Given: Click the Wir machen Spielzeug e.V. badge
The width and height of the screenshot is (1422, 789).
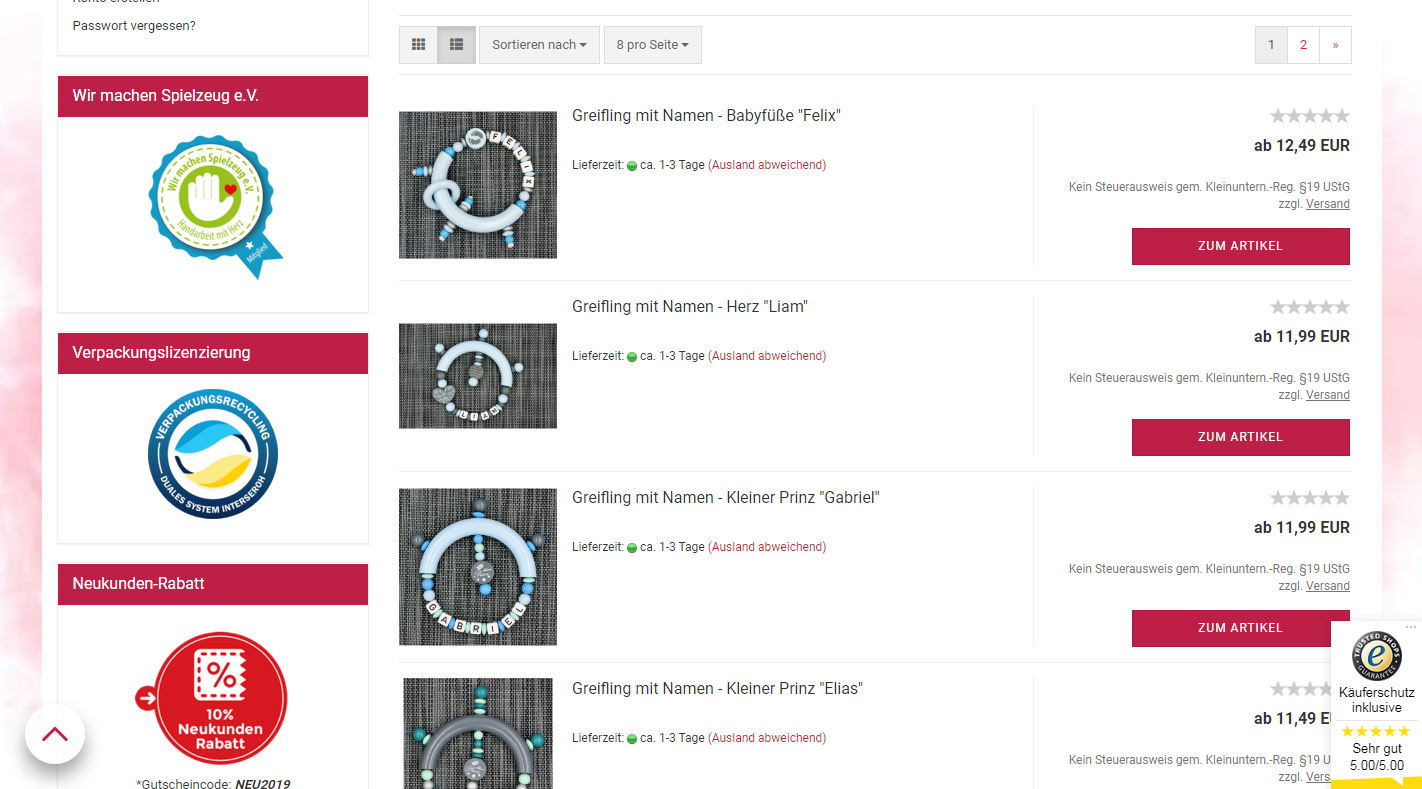Looking at the screenshot, I should pyautogui.click(x=214, y=207).
